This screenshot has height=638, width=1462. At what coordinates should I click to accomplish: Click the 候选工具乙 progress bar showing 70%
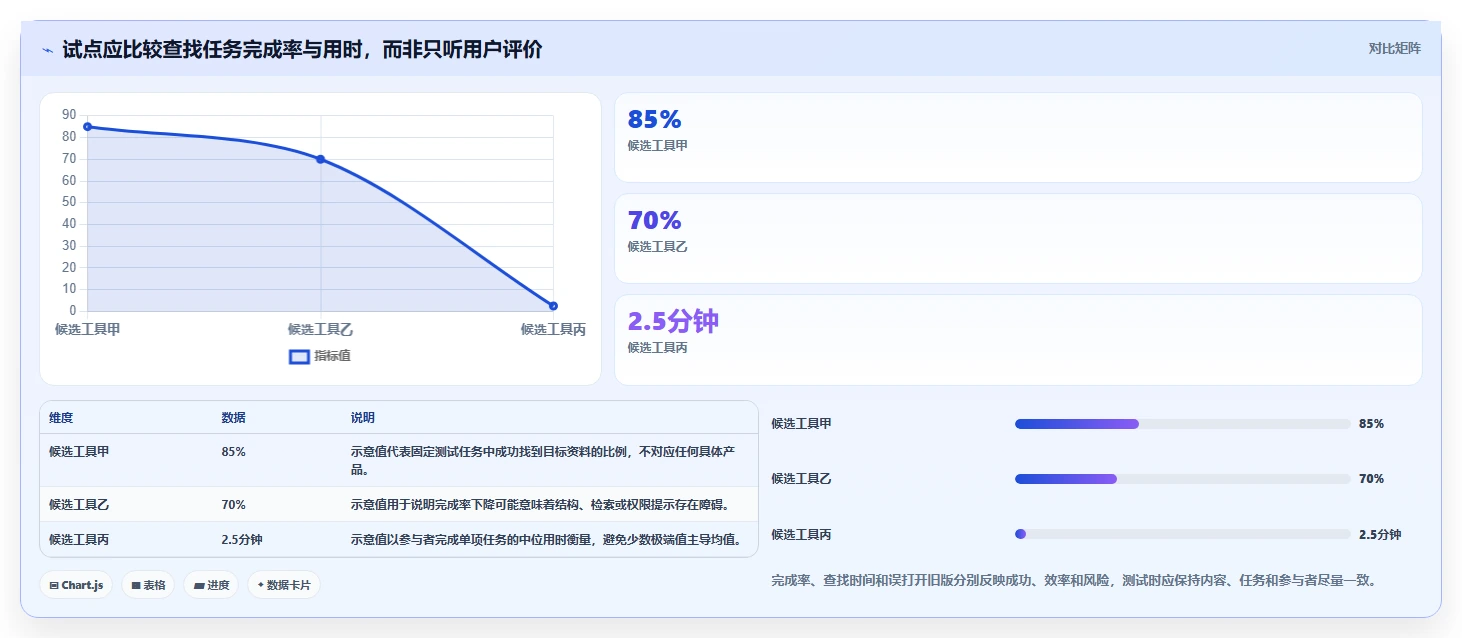coord(1183,479)
